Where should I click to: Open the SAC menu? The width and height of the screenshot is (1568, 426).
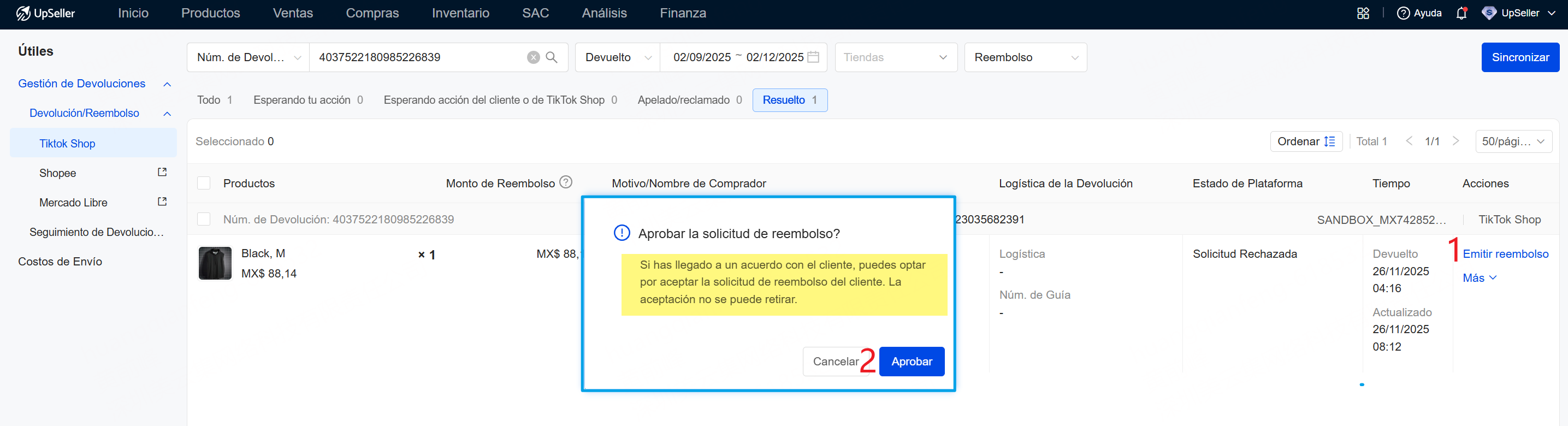pyautogui.click(x=536, y=13)
